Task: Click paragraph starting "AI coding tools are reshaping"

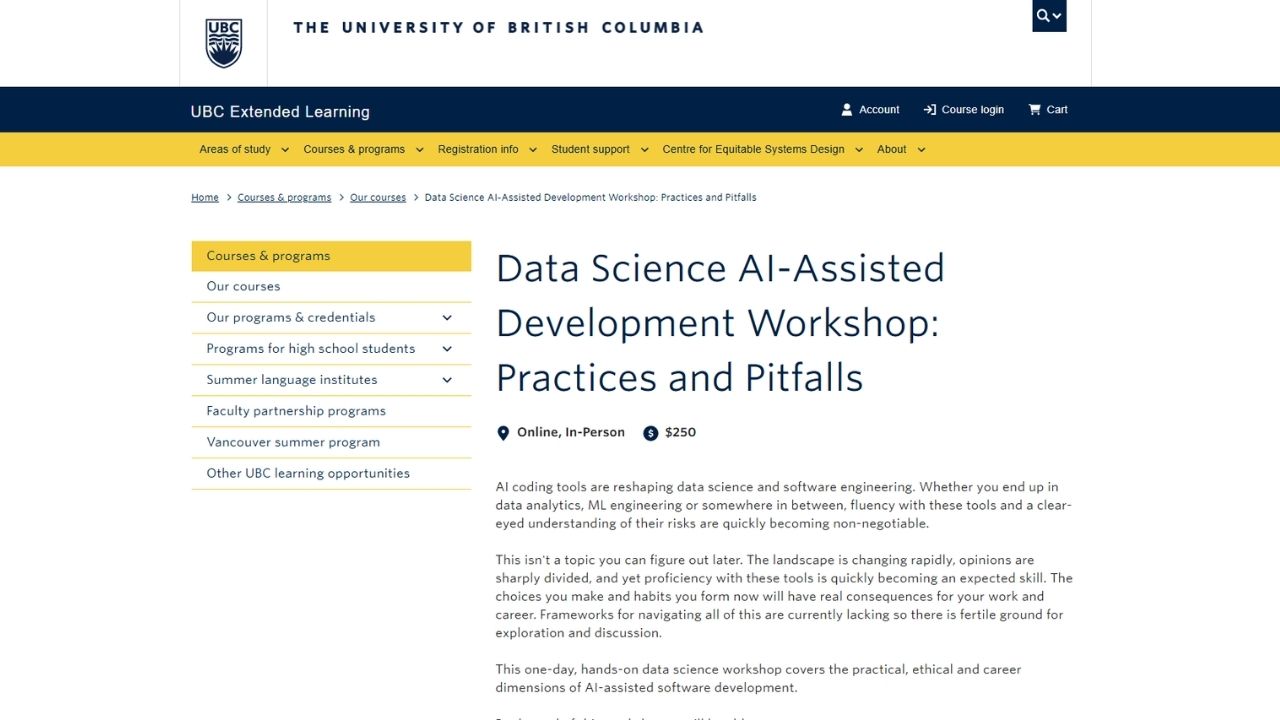Action: point(783,505)
